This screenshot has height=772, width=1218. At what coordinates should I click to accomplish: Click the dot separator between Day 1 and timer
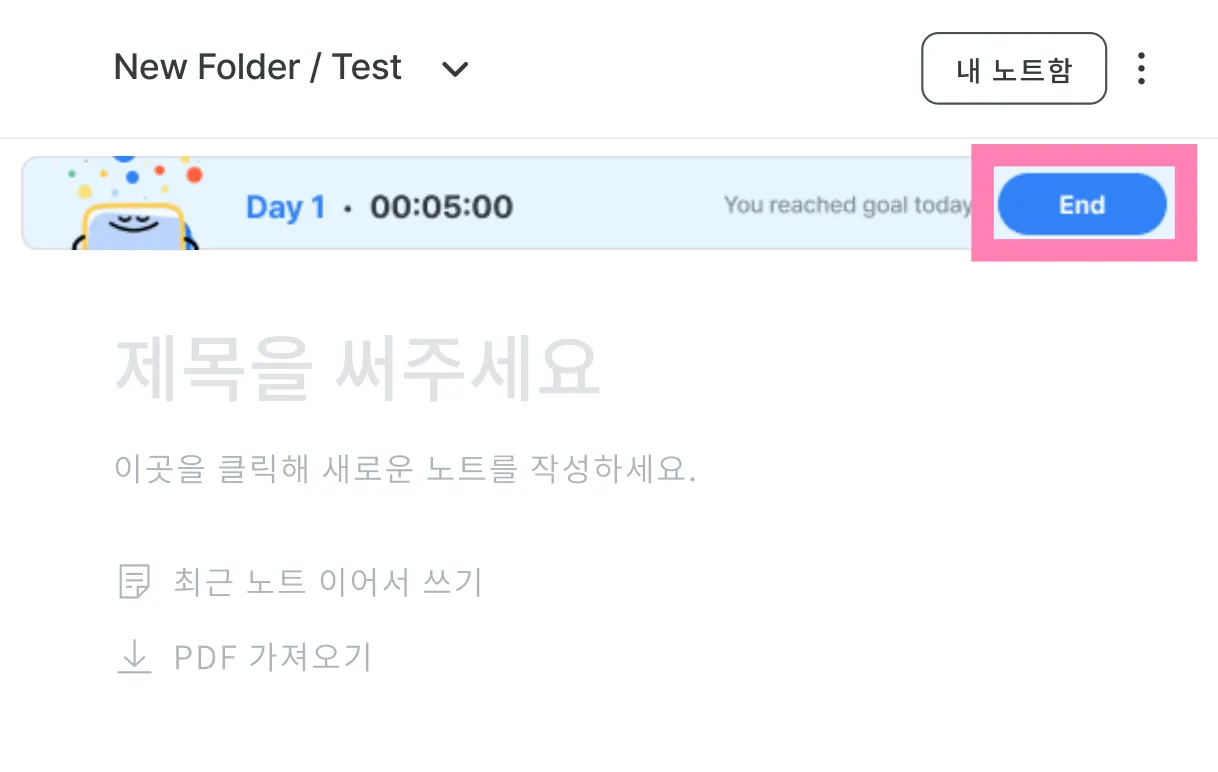pyautogui.click(x=347, y=208)
